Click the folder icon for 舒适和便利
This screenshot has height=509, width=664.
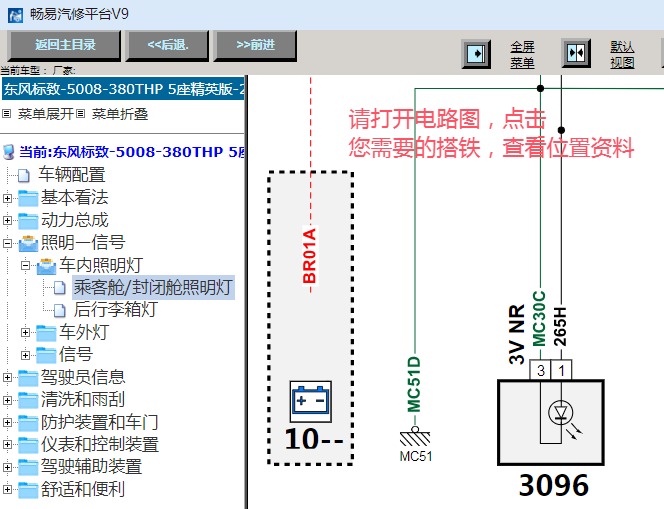pos(28,490)
